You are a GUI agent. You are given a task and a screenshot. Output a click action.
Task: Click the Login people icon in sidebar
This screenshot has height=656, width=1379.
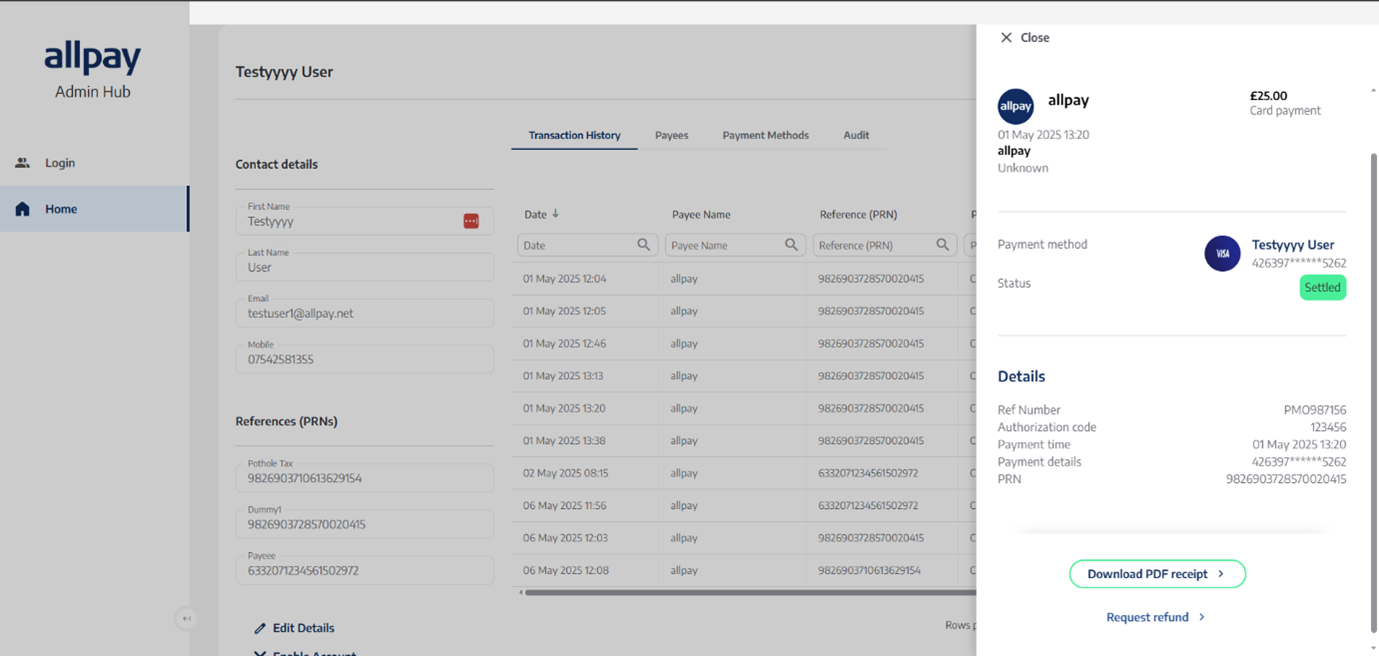pos(22,163)
